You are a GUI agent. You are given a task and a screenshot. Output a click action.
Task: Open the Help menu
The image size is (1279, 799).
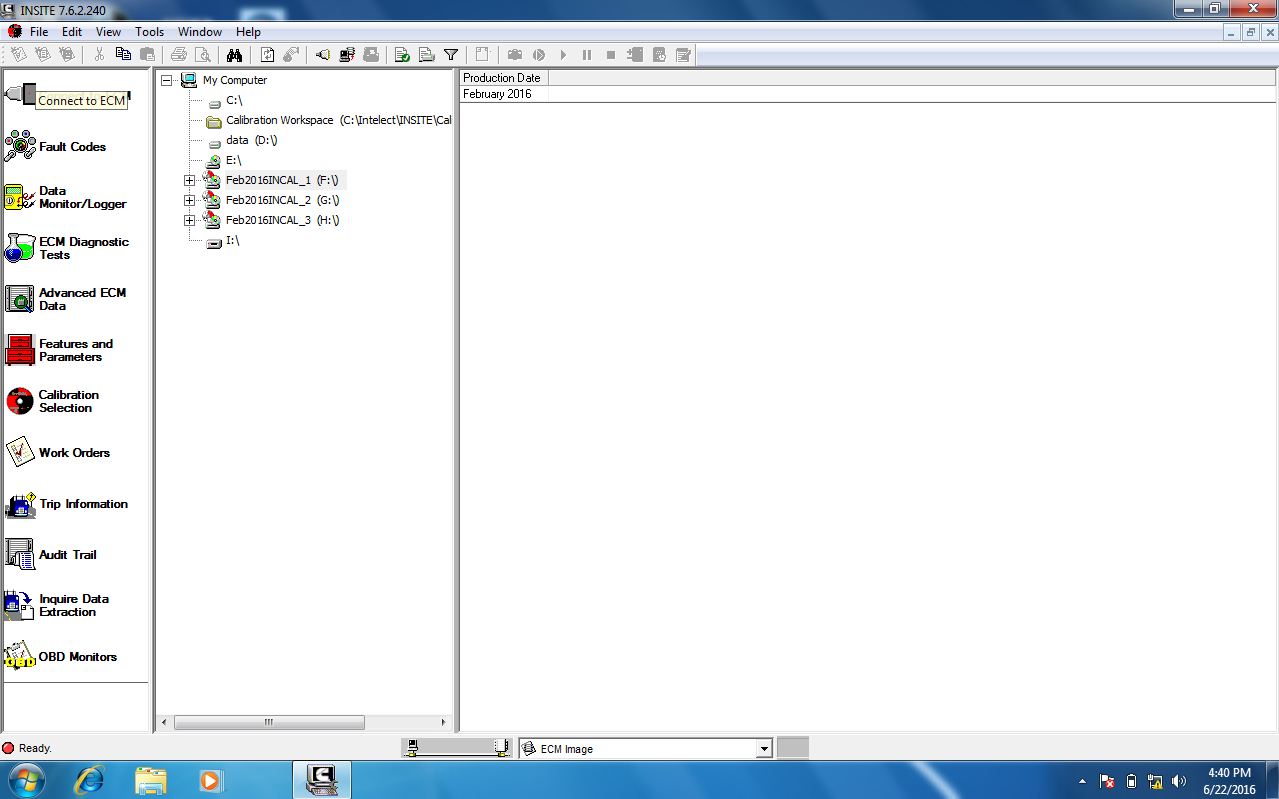248,32
